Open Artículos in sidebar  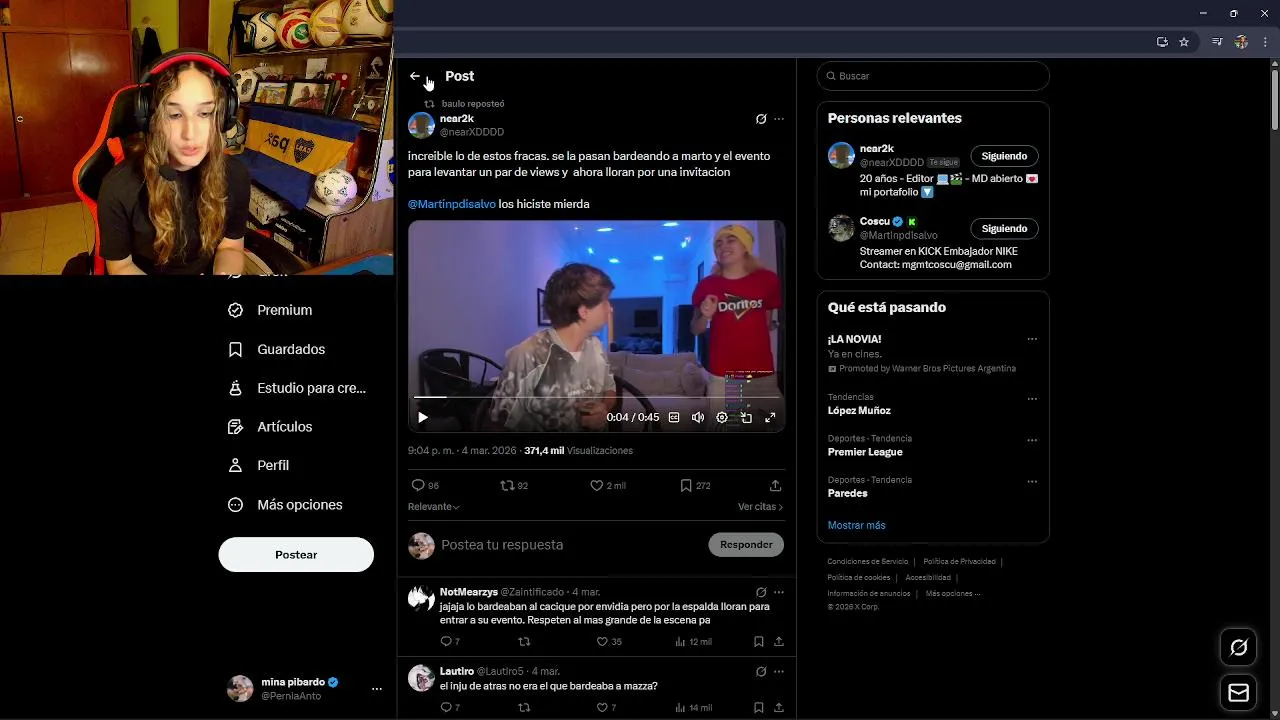tap(270, 427)
